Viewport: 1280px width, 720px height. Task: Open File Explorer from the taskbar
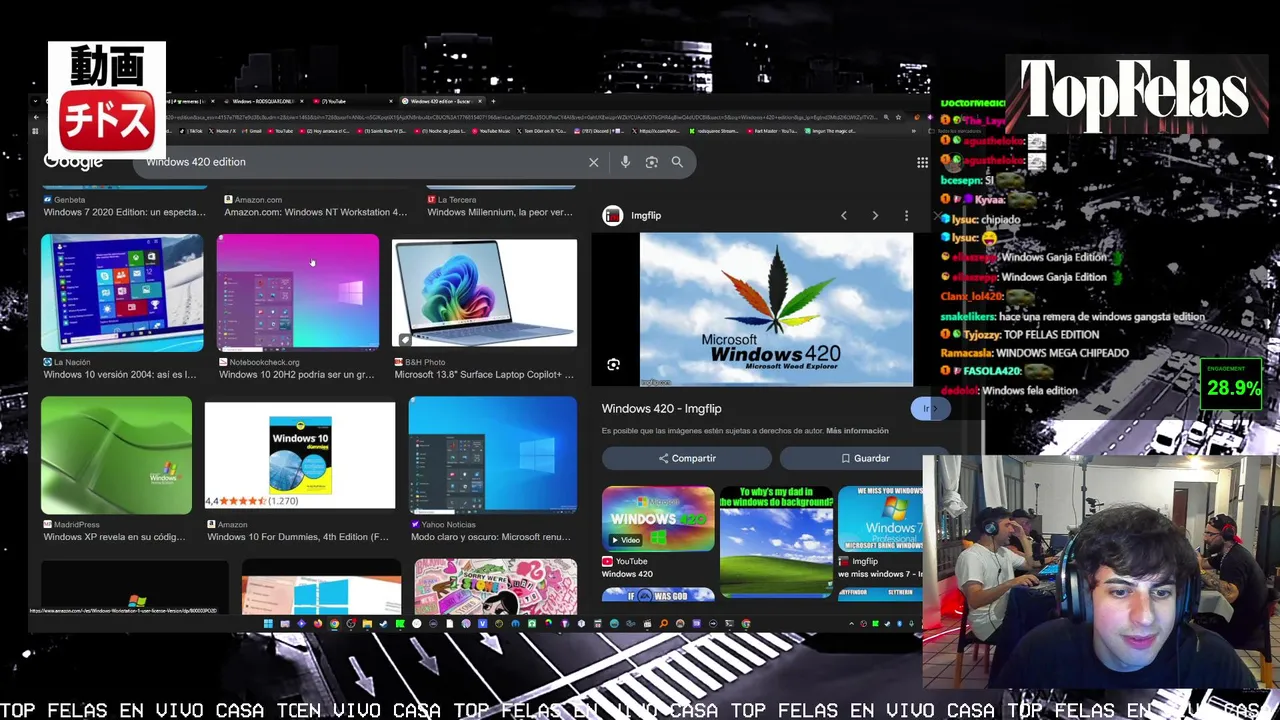pos(367,624)
